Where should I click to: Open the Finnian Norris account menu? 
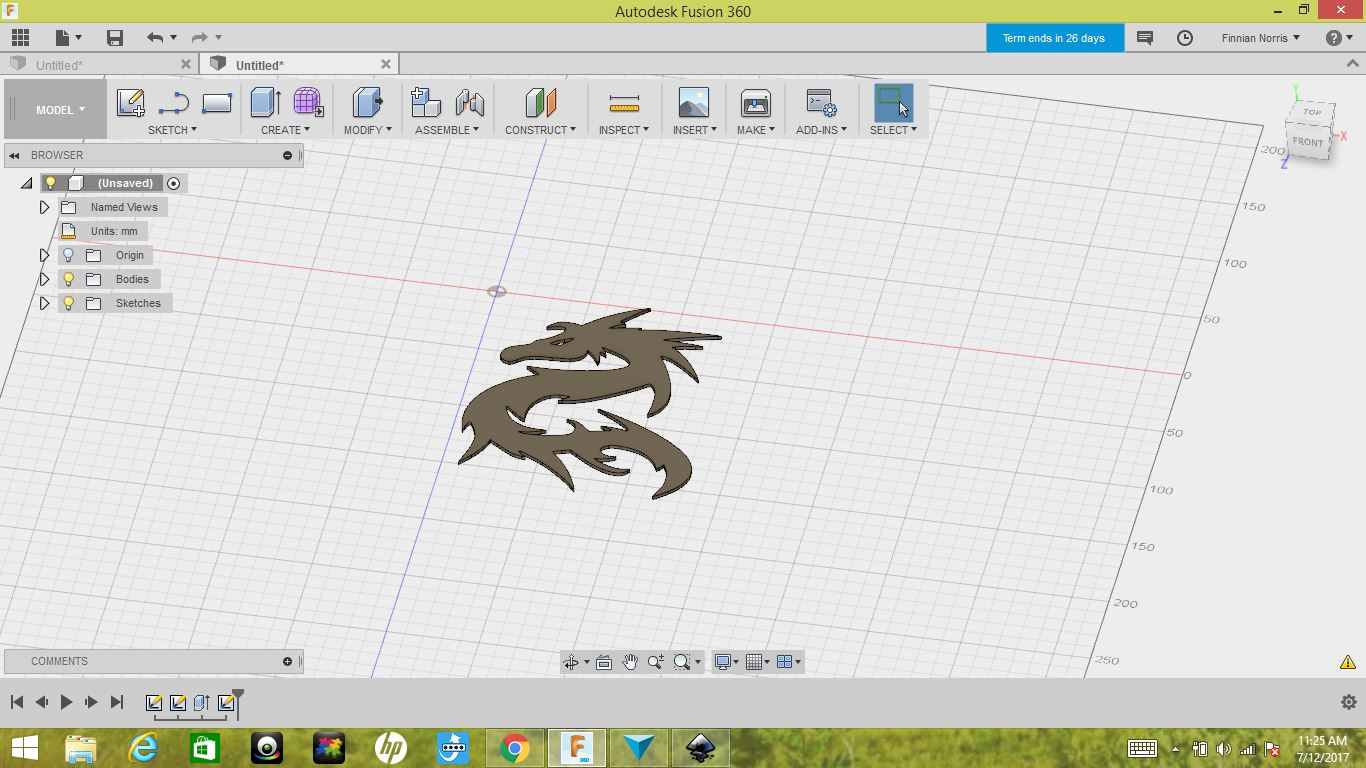click(1261, 38)
